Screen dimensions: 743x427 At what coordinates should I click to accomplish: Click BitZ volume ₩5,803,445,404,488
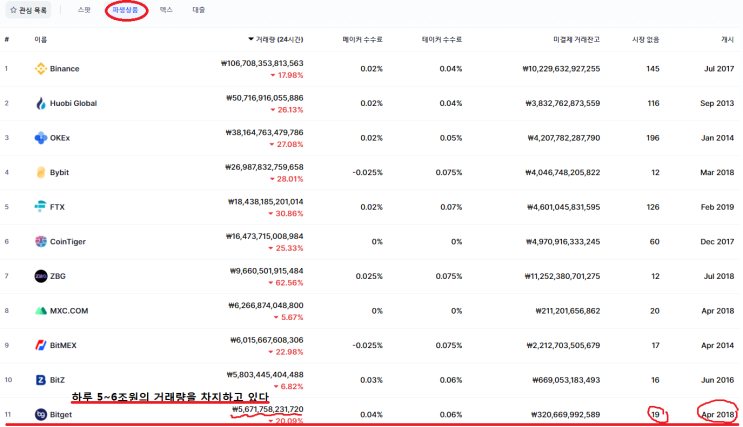[265, 374]
